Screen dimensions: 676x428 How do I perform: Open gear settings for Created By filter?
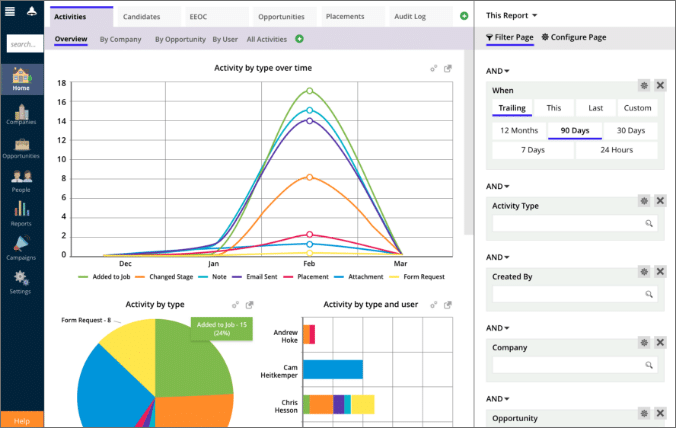(644, 272)
